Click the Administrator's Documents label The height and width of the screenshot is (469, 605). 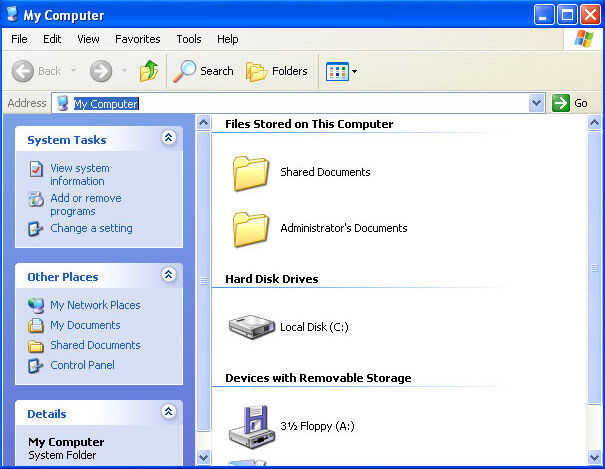(344, 228)
